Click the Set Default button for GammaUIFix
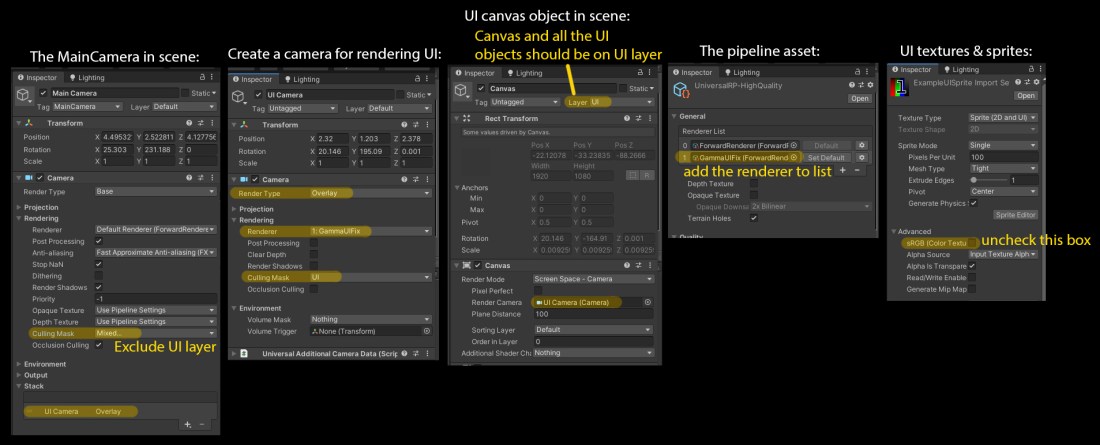Image resolution: width=1100 pixels, height=445 pixels. coord(827,157)
